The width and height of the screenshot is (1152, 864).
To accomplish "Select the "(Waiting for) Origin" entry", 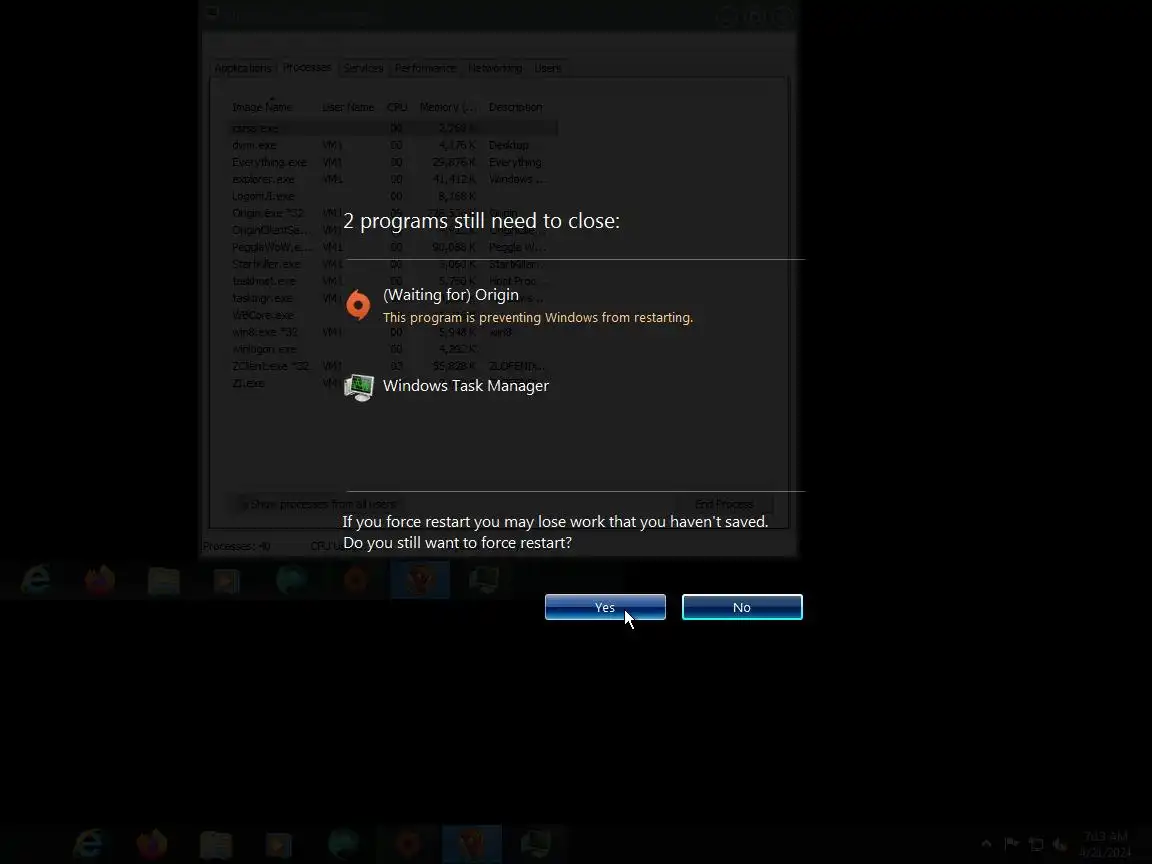I will pos(450,295).
